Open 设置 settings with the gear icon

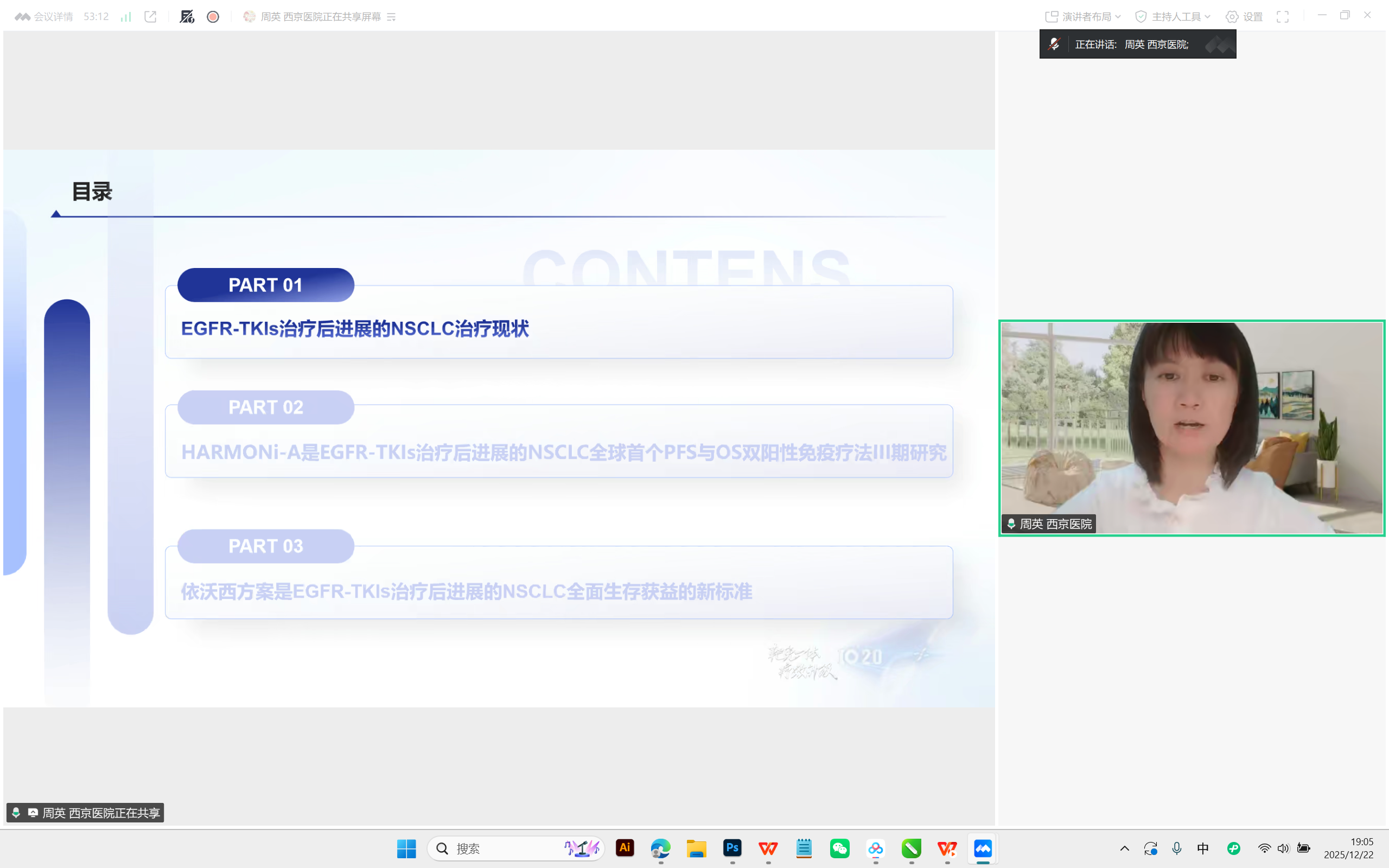pos(1244,17)
